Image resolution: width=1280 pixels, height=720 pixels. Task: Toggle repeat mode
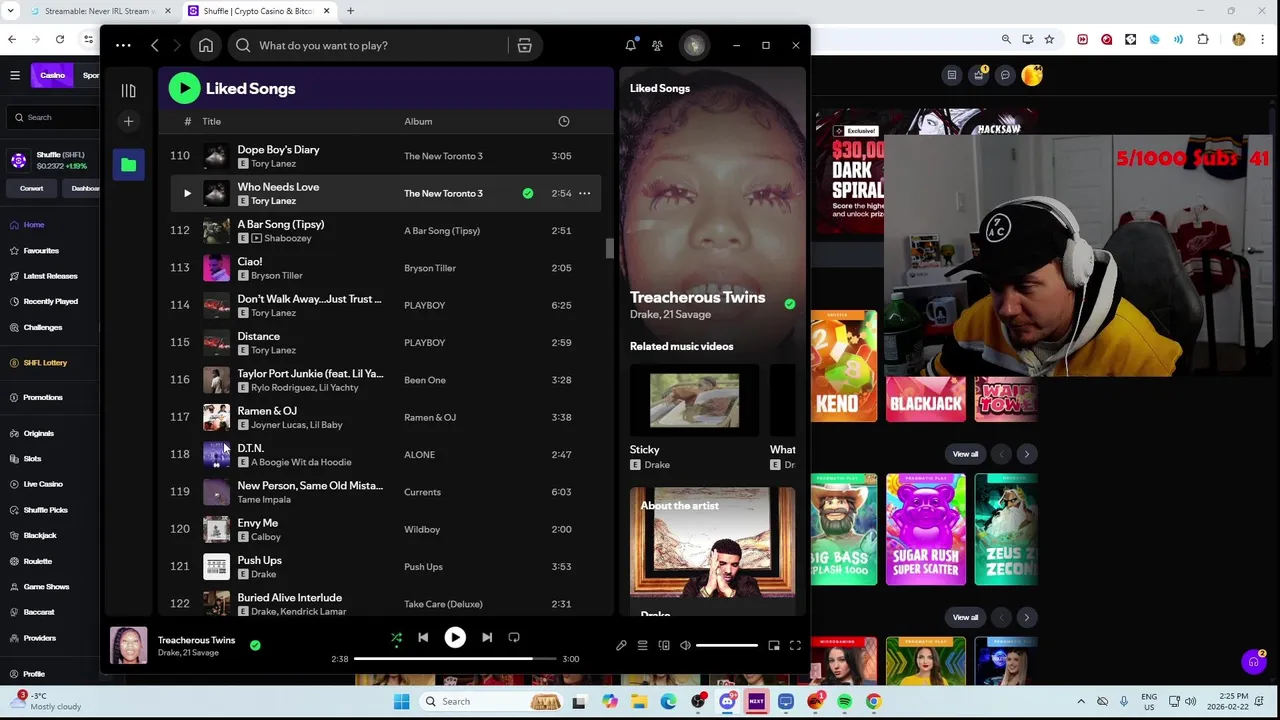coord(514,637)
